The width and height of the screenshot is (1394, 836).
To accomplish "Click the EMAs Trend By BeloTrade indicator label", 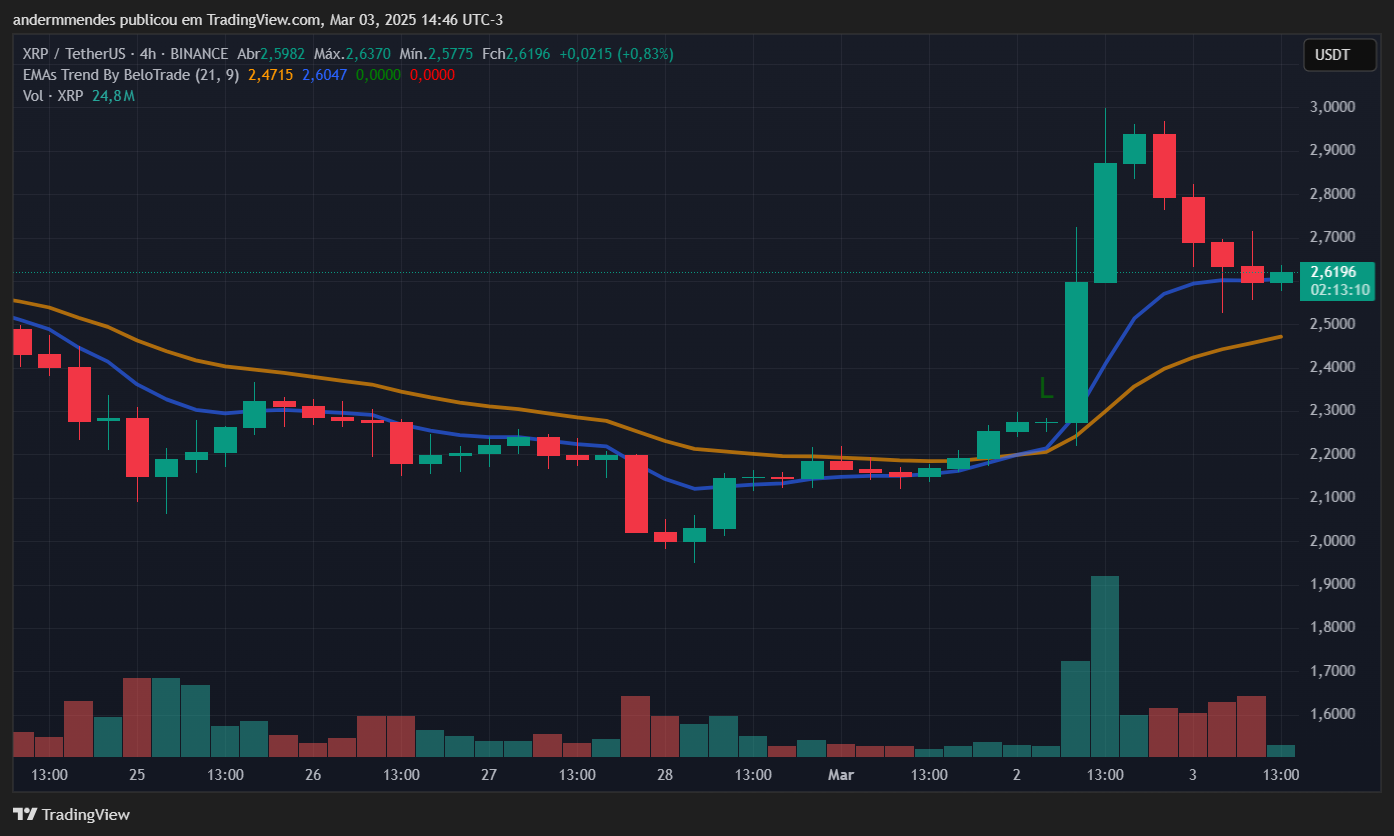I will tap(130, 75).
